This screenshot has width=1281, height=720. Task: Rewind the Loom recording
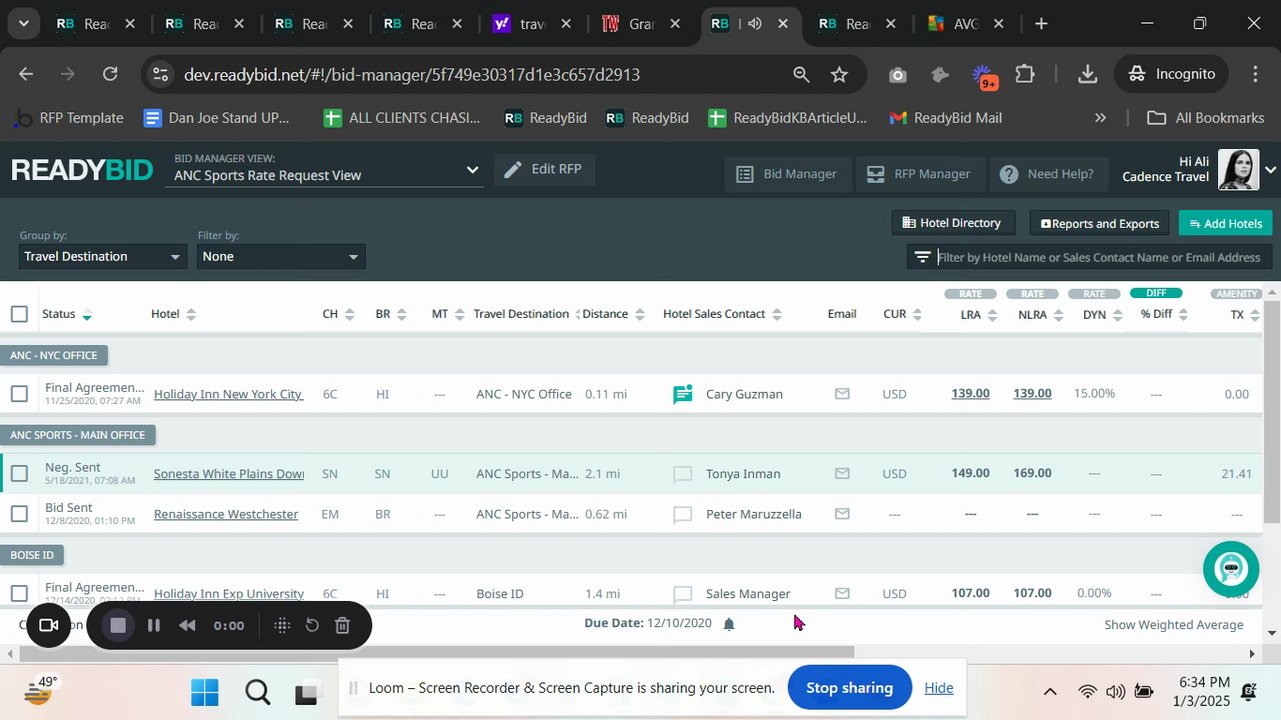[x=187, y=625]
